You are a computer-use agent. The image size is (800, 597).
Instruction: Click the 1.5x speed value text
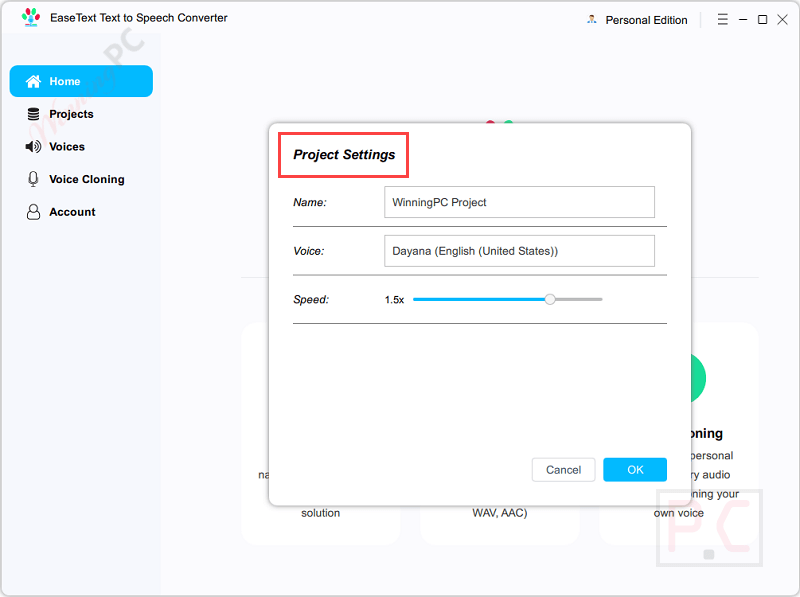point(394,300)
